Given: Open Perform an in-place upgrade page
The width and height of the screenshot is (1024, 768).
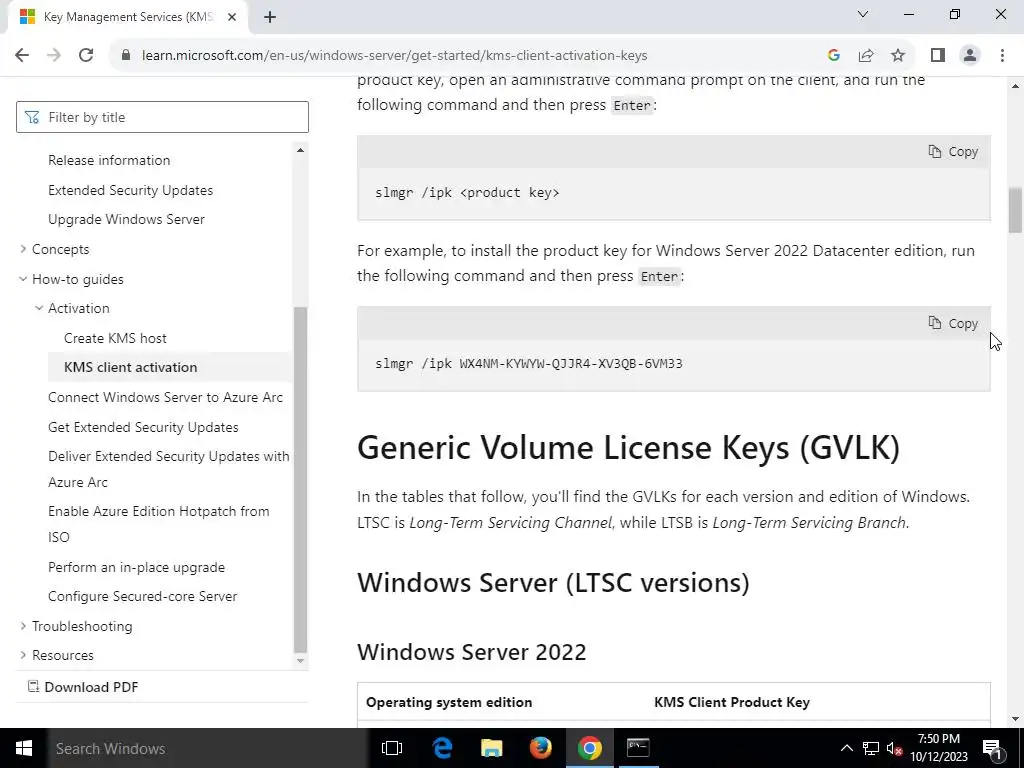Looking at the screenshot, I should coord(136,567).
